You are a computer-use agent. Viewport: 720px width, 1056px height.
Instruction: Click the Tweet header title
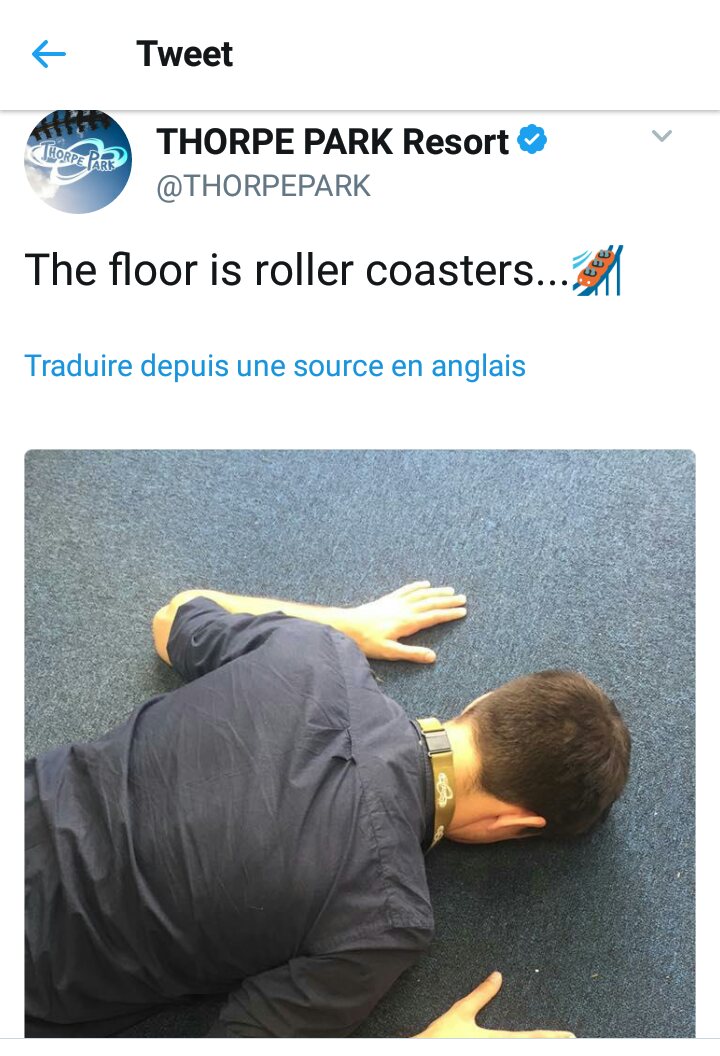[185, 54]
